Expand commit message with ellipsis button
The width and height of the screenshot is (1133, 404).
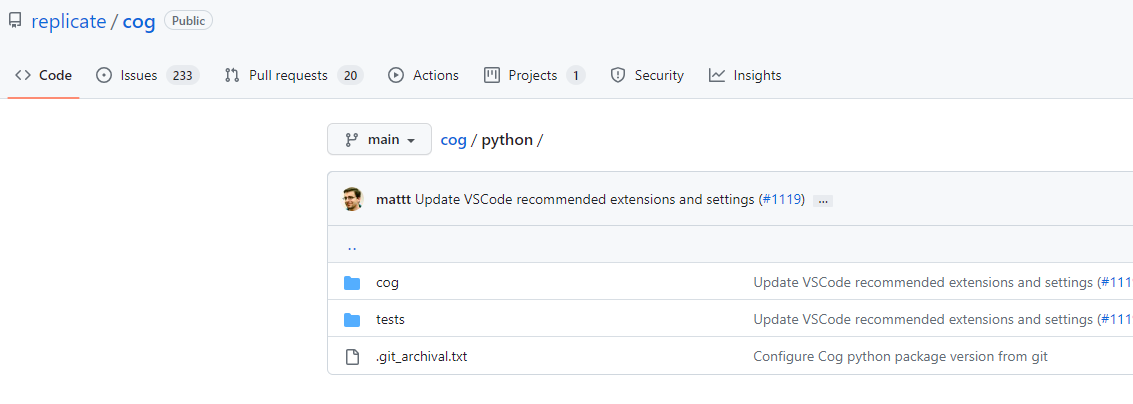pyautogui.click(x=823, y=200)
